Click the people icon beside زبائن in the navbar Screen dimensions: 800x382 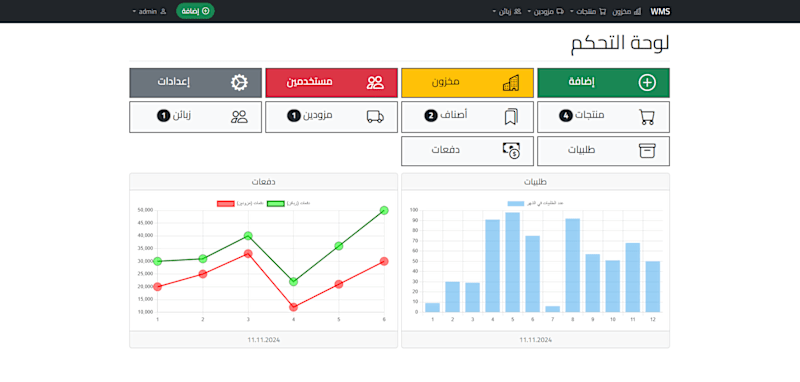point(517,11)
